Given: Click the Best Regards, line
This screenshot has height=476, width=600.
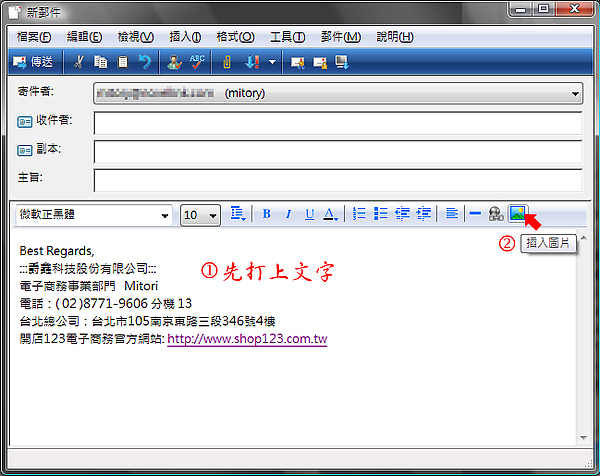Looking at the screenshot, I should pos(57,251).
